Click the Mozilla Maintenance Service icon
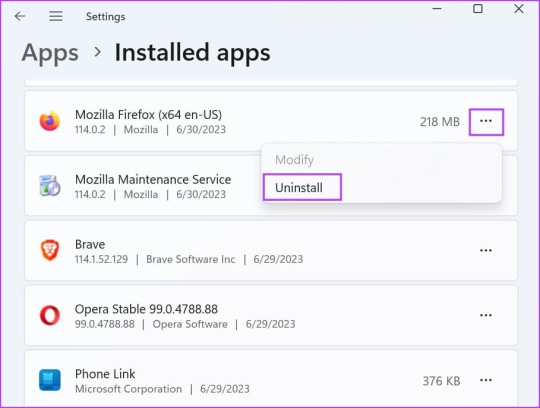Viewport: 540px width, 408px height. click(50, 186)
